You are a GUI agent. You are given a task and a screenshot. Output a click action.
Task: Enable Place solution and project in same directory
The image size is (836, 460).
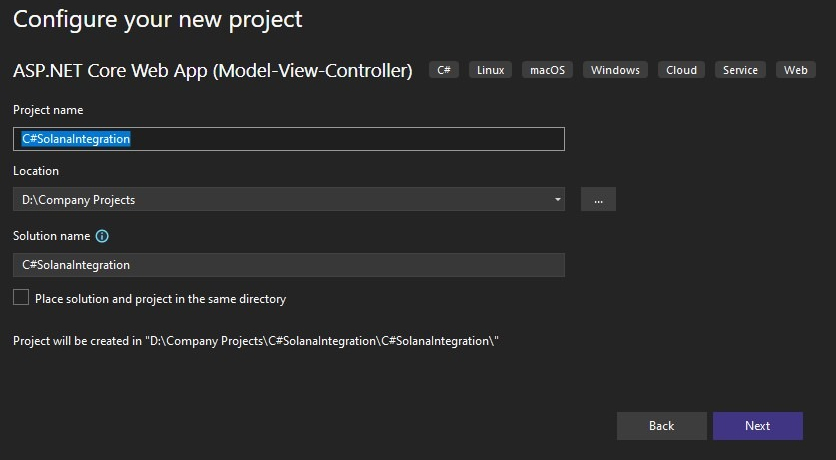click(x=21, y=297)
